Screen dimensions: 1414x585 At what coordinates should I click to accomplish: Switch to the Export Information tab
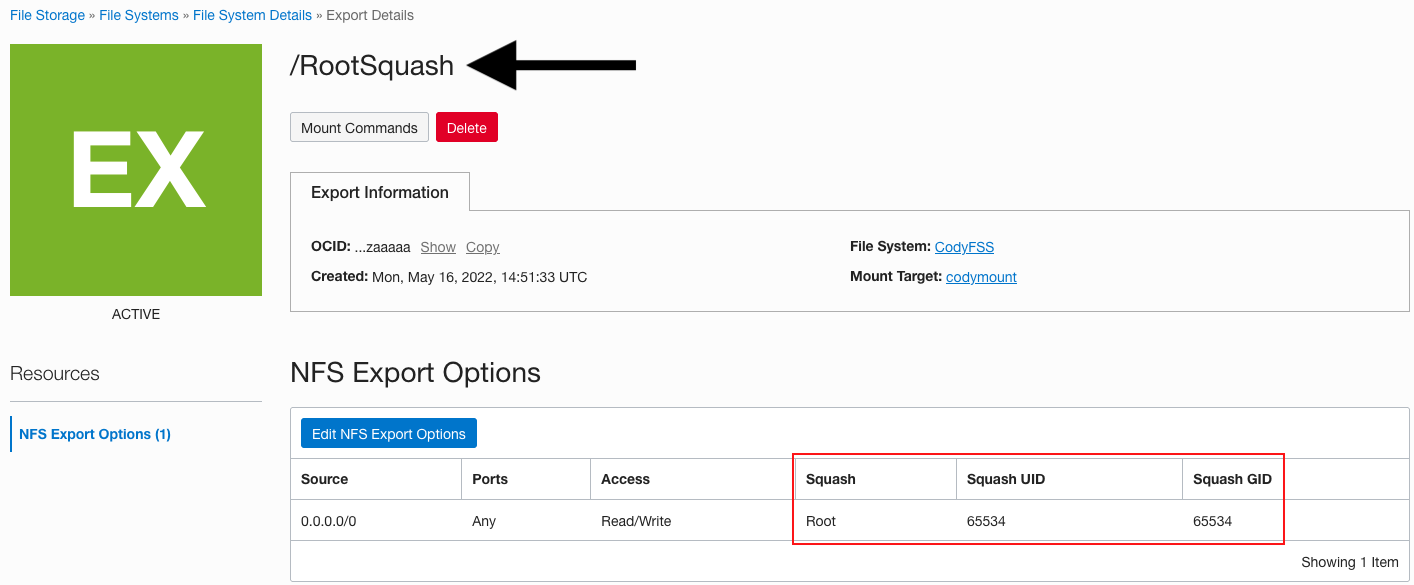pyautogui.click(x=380, y=192)
